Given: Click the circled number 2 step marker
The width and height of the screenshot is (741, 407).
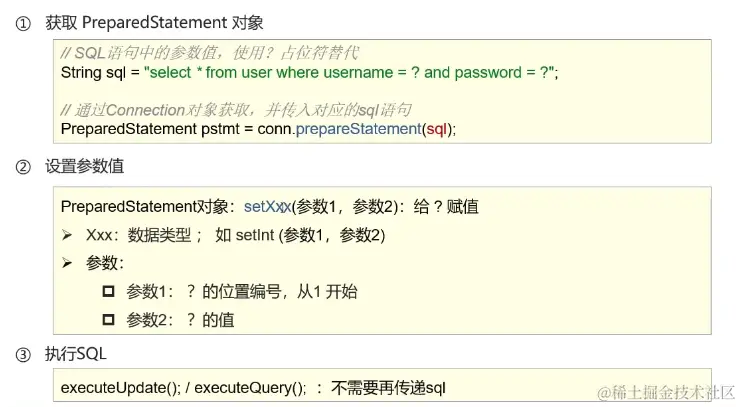Looking at the screenshot, I should point(23,167).
